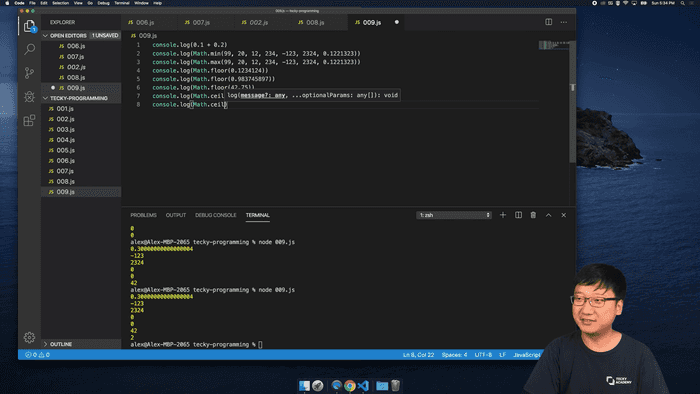Open the 1: zsh terminal selector dropdown
This screenshot has width=700, height=394.
[454, 215]
